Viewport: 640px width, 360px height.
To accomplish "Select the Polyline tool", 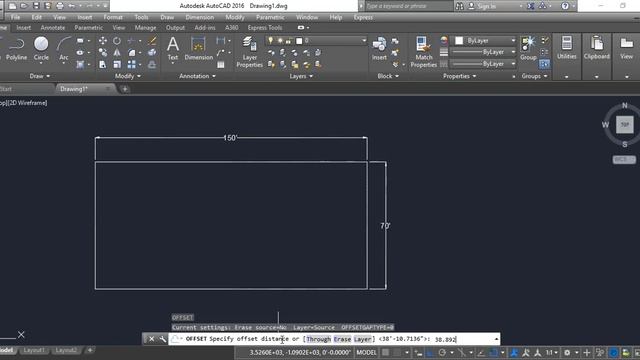I will click(16, 49).
